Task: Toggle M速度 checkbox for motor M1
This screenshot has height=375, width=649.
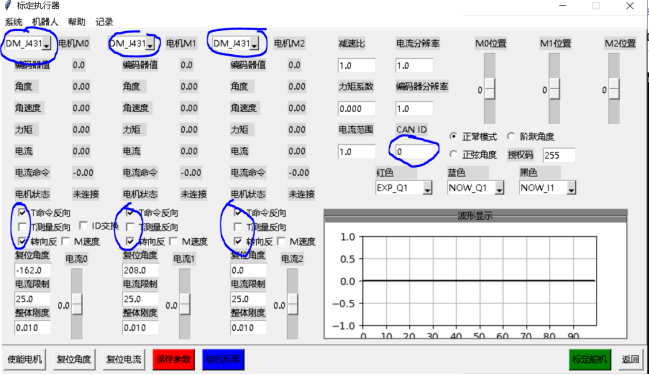Action: [173, 241]
